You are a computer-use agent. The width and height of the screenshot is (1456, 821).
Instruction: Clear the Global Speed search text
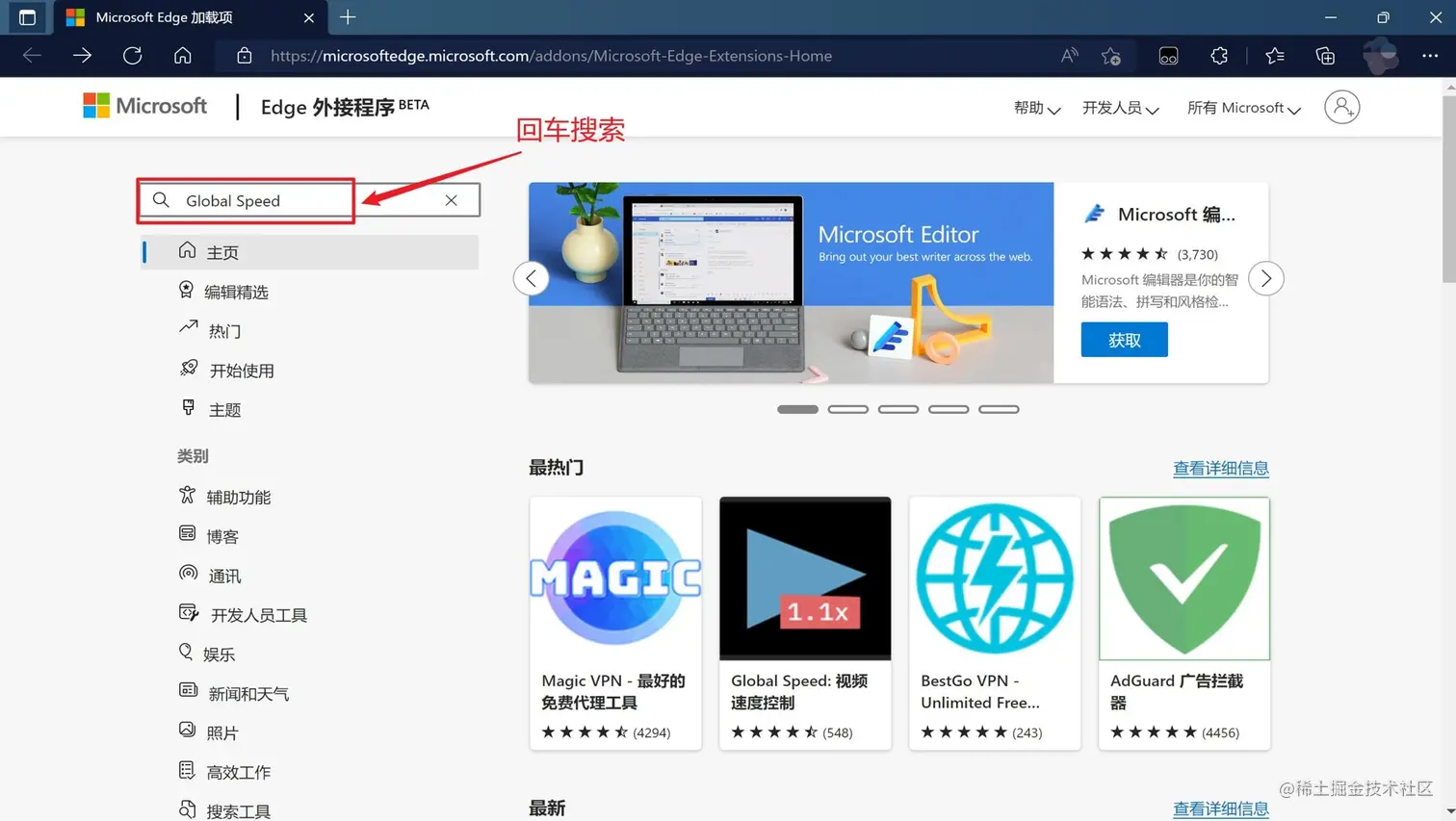tap(450, 199)
